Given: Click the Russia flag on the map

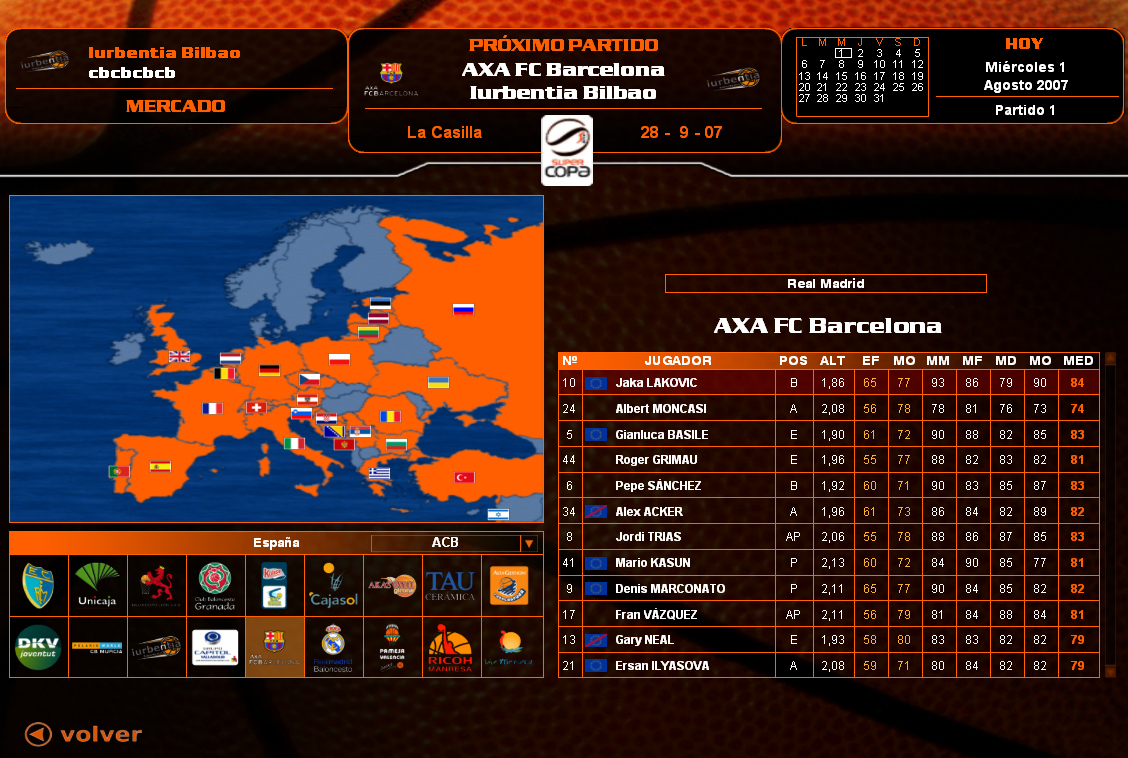Looking at the screenshot, I should [x=462, y=310].
